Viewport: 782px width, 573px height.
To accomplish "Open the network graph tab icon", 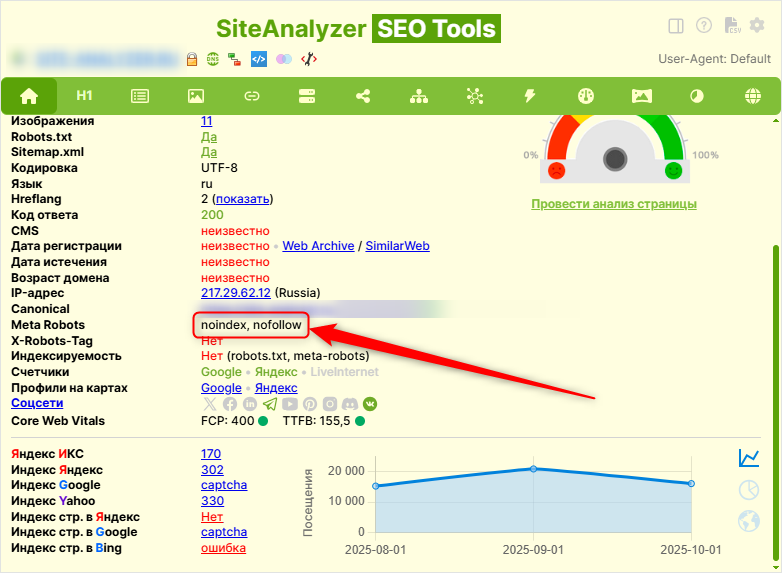I will coord(474,96).
